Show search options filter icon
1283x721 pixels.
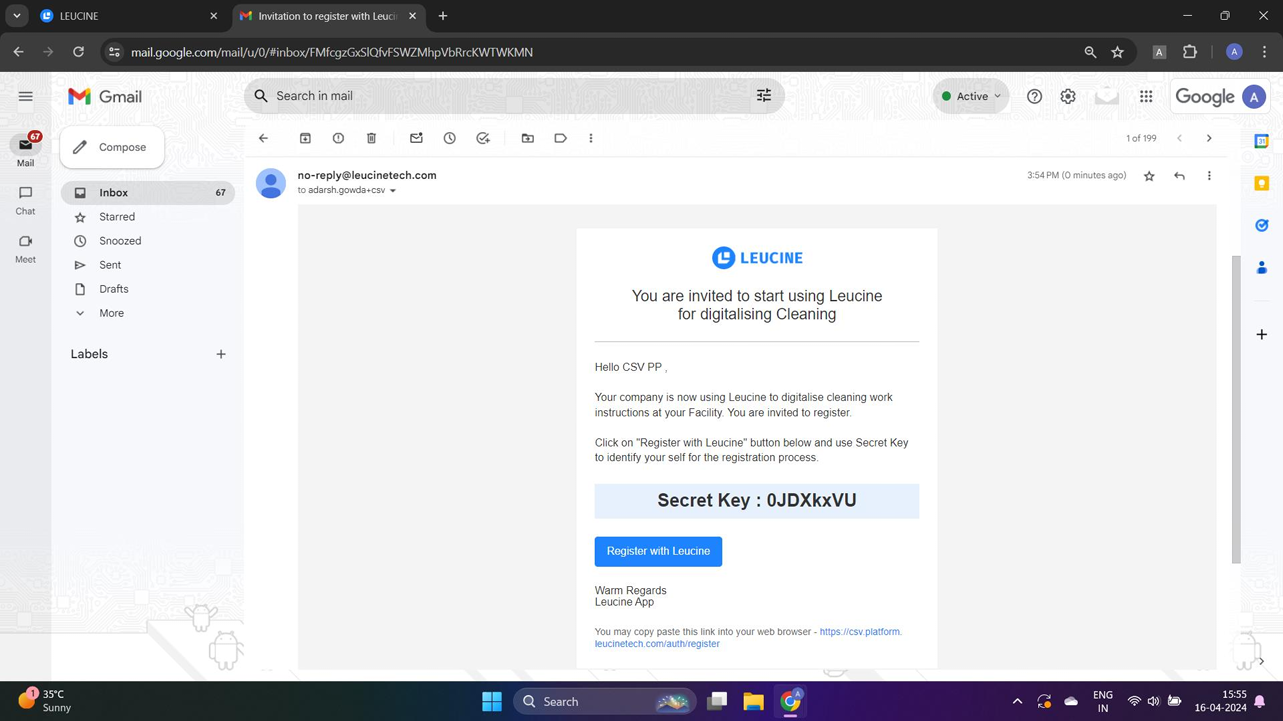(x=764, y=96)
